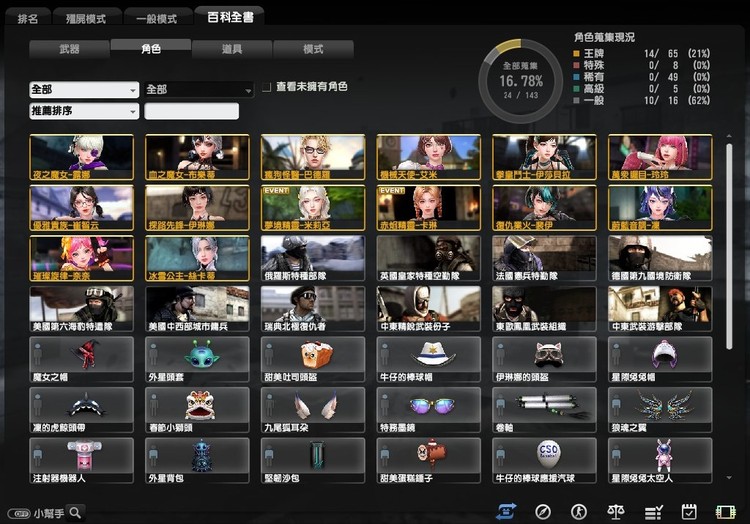Viewport: 750px width, 524px height.
Task: Click the film strip icon at bottom right
Action: 725,511
